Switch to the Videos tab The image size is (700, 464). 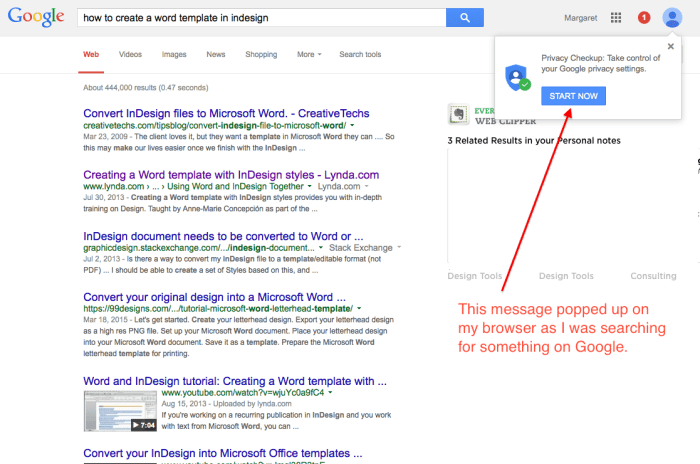tap(130, 54)
